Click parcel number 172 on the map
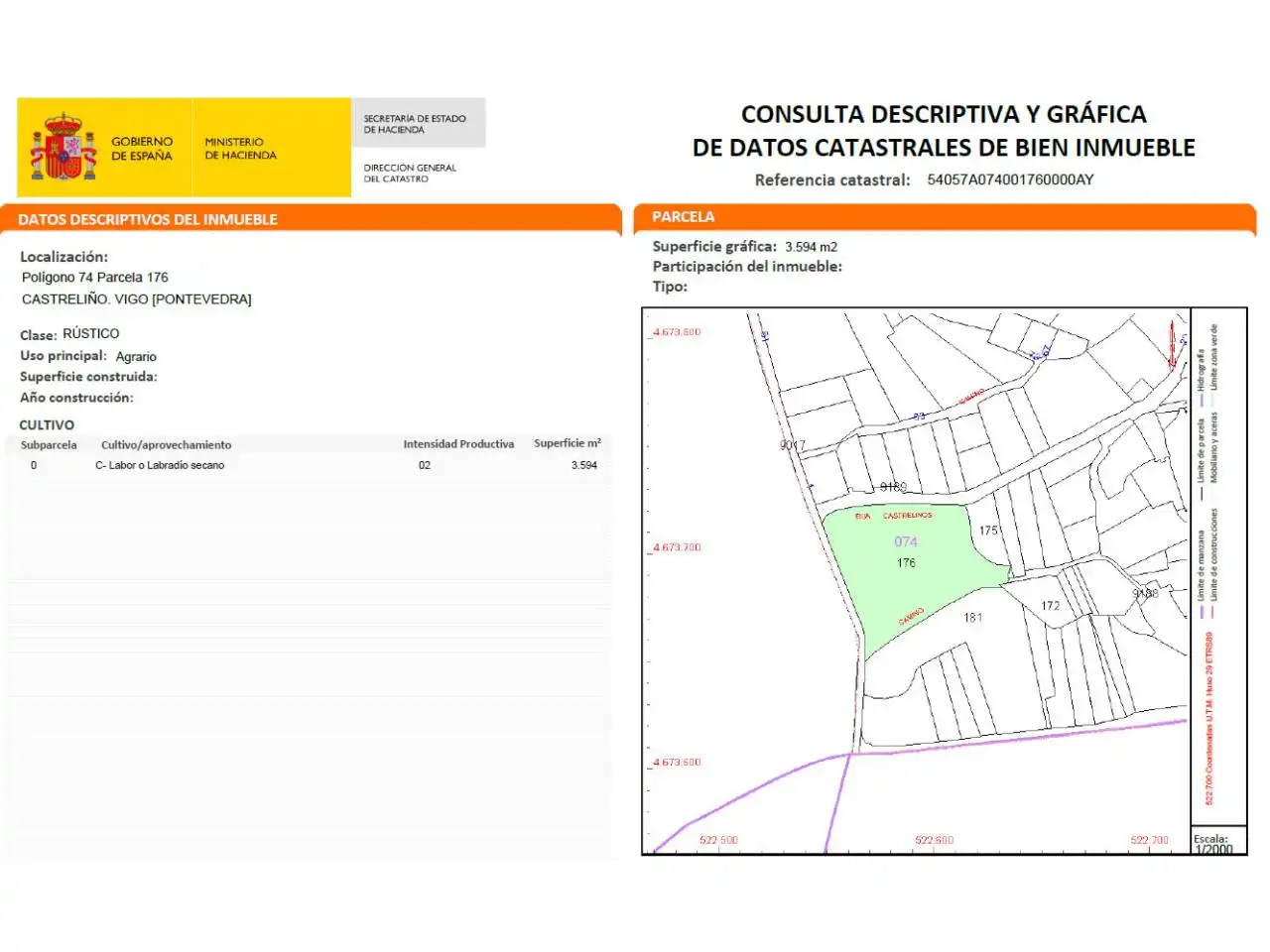The image size is (1270, 952). tap(1050, 606)
